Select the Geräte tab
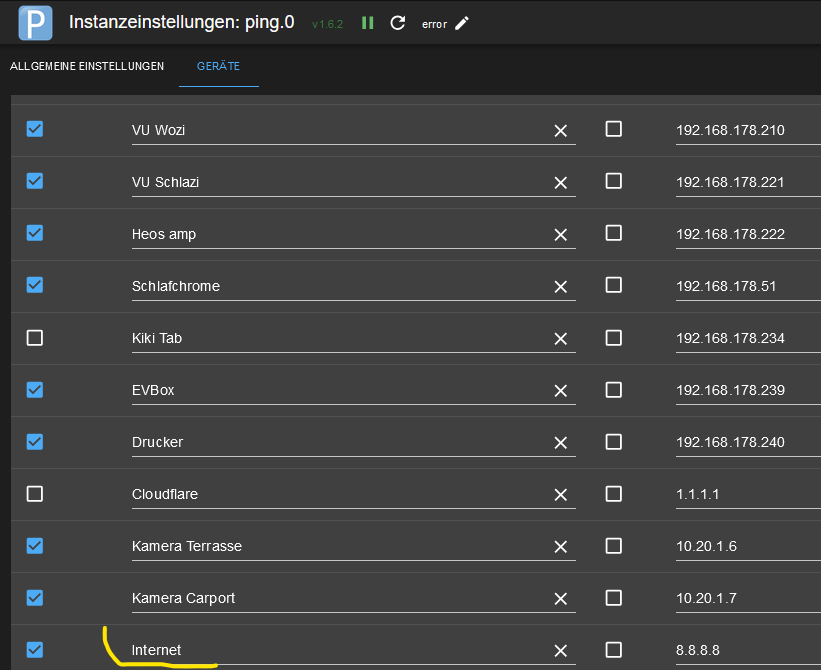This screenshot has height=670, width=821. [218, 67]
